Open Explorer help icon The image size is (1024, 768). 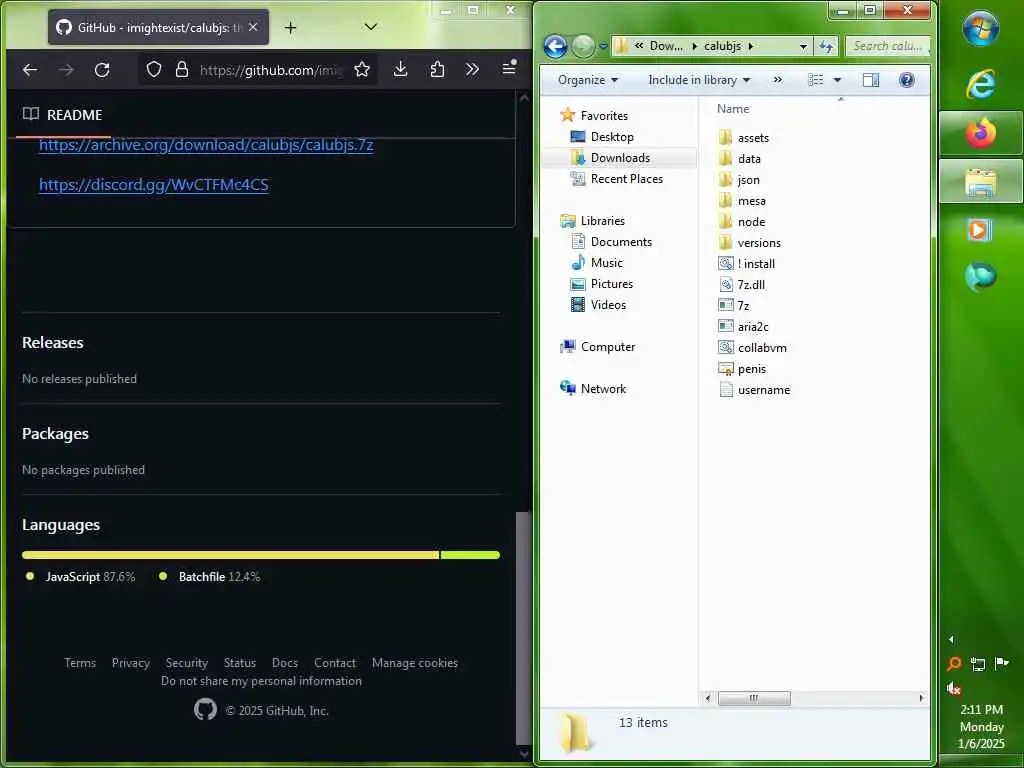tap(906, 80)
